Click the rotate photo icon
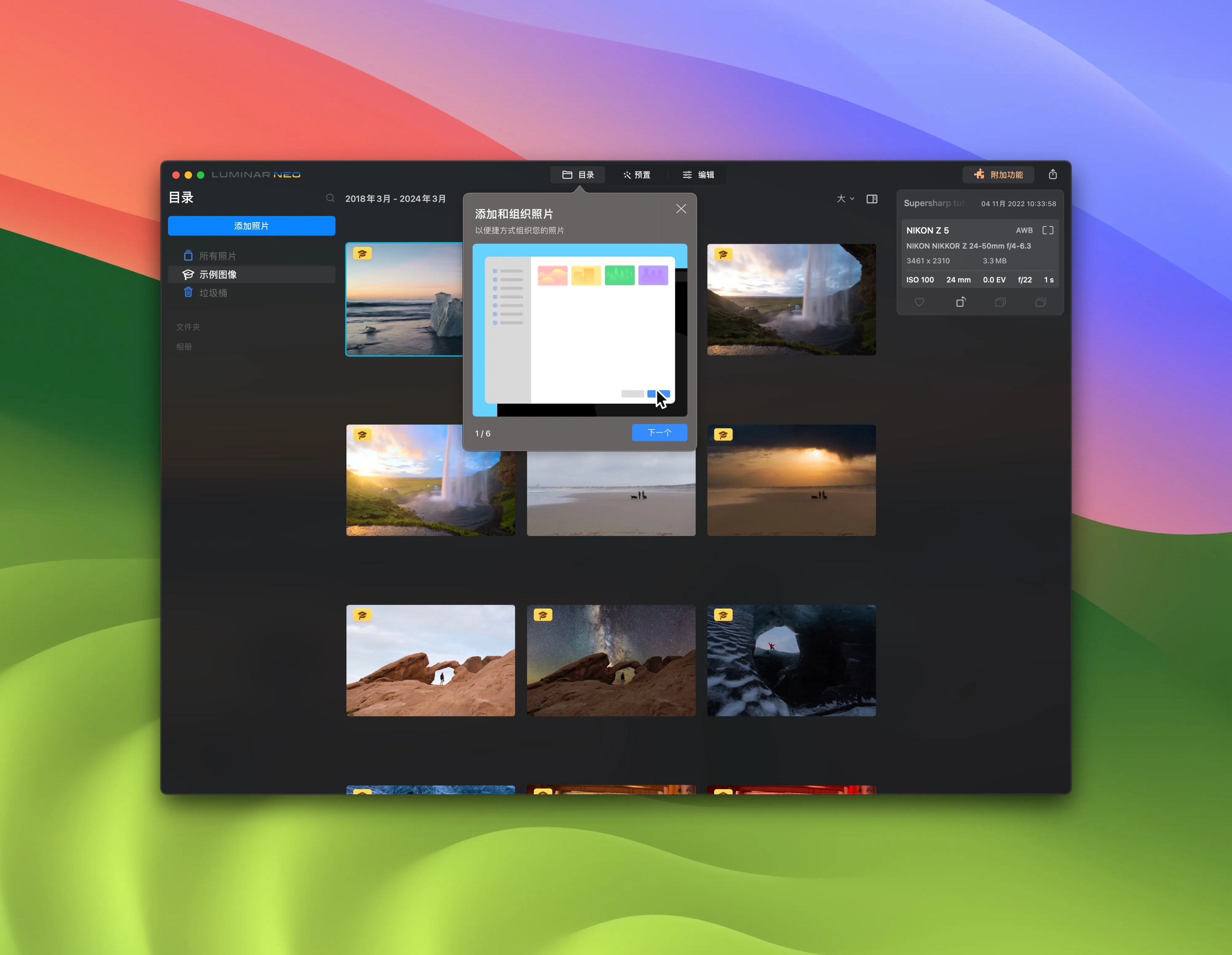Viewport: 1232px width, 955px height. click(x=960, y=302)
